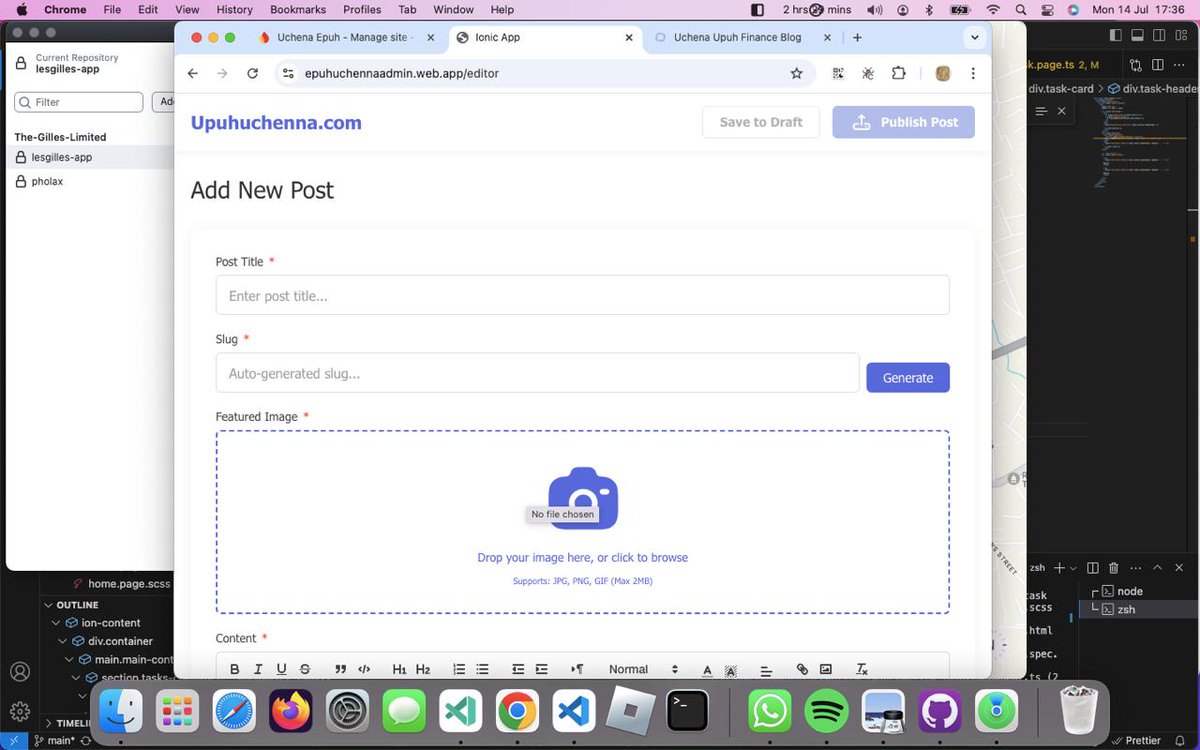This screenshot has height=750, width=1200.
Task: Open a new Chrome tab with plus button
Action: point(857,38)
